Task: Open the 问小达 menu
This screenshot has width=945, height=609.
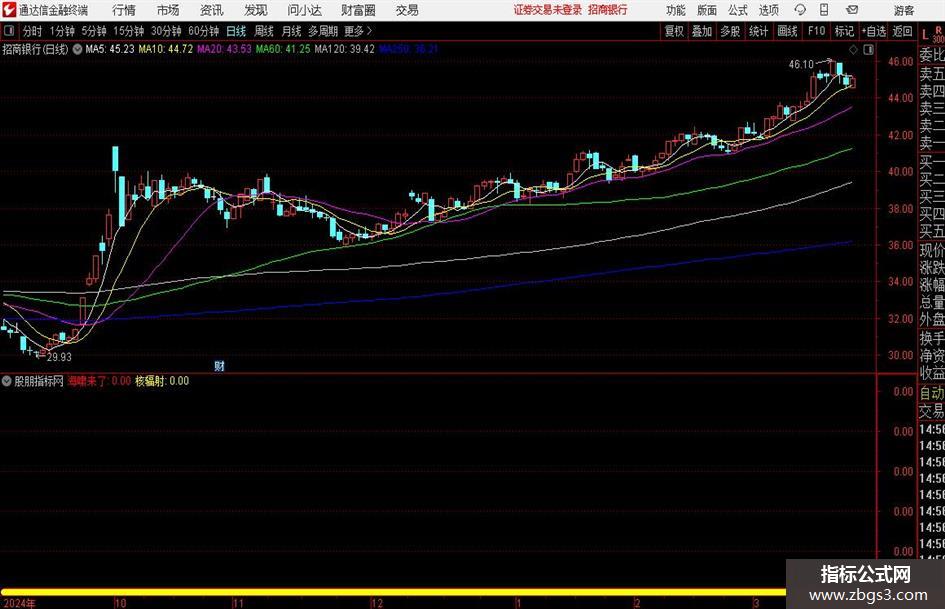Action: 304,10
